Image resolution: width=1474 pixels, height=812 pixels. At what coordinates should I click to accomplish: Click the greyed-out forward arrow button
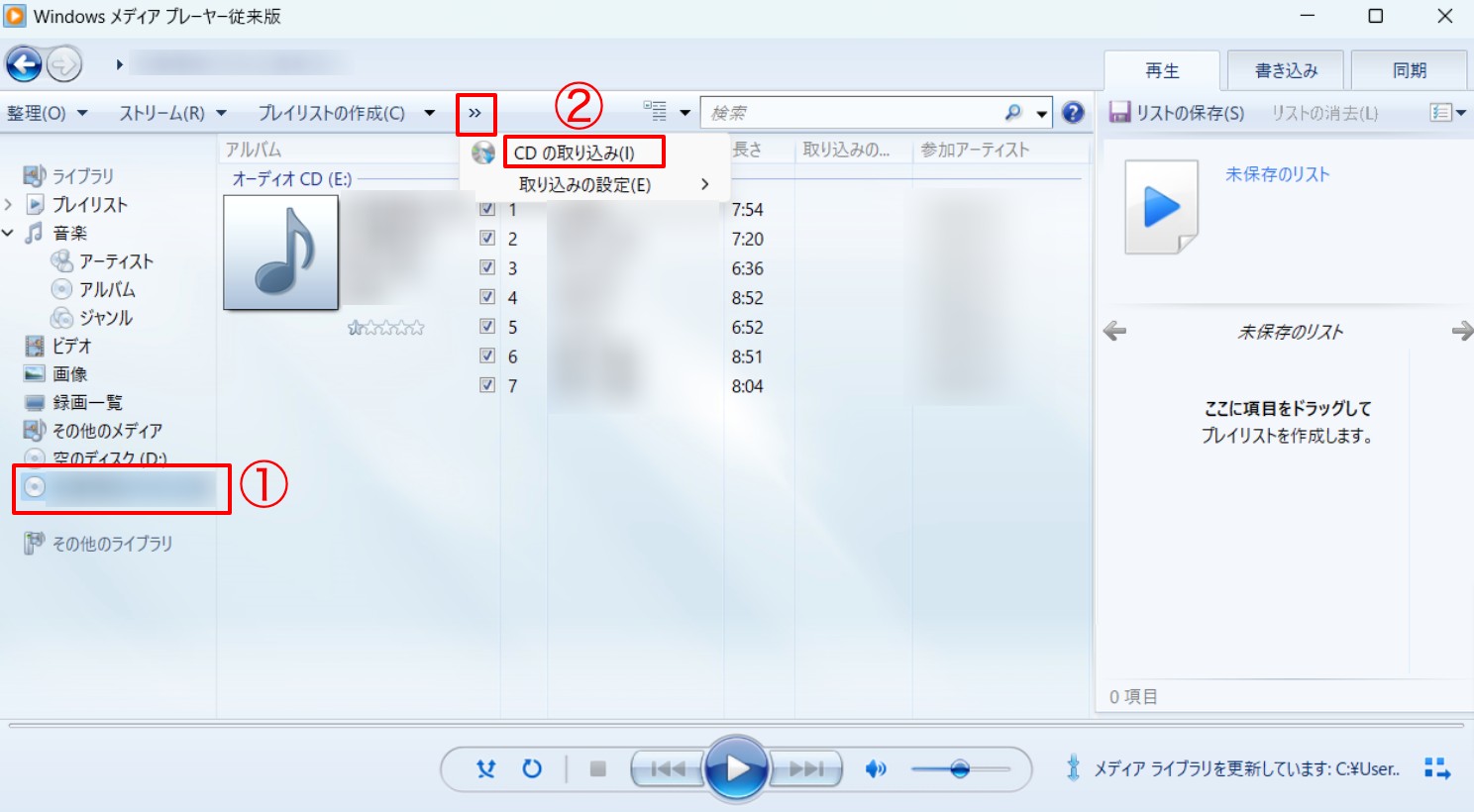tap(63, 65)
